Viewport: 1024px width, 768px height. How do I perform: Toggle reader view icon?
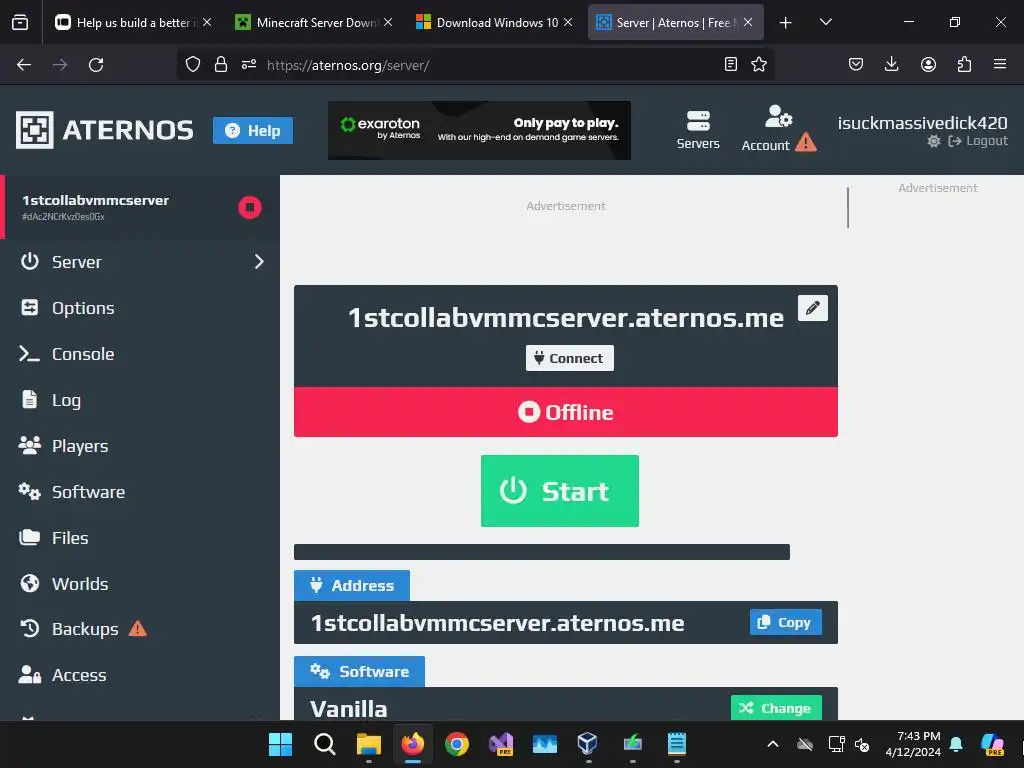tap(731, 64)
